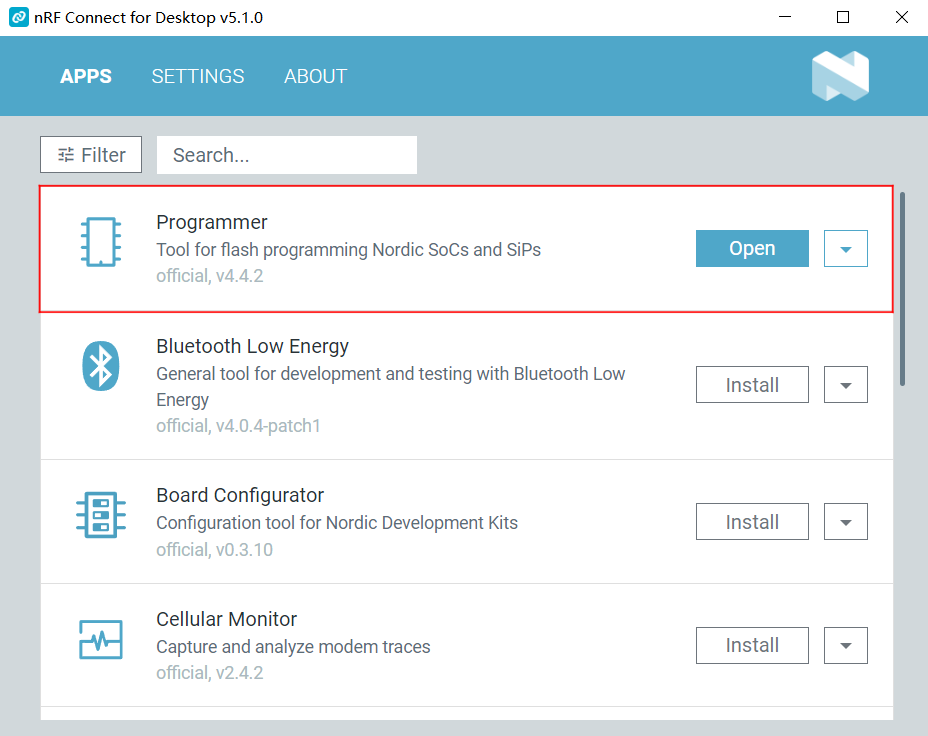This screenshot has width=928, height=736.
Task: Open the Filter options
Action: [x=91, y=155]
